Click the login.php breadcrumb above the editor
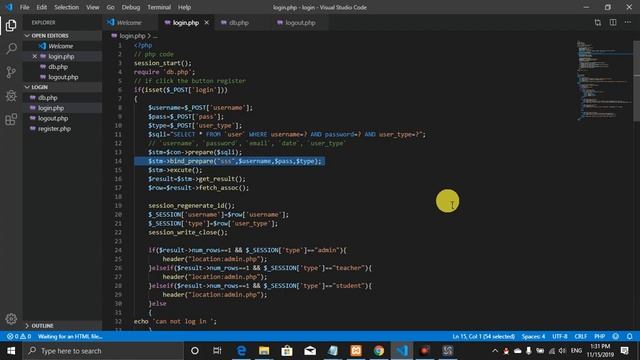Screen dimensions: 640x360 tap(132, 36)
